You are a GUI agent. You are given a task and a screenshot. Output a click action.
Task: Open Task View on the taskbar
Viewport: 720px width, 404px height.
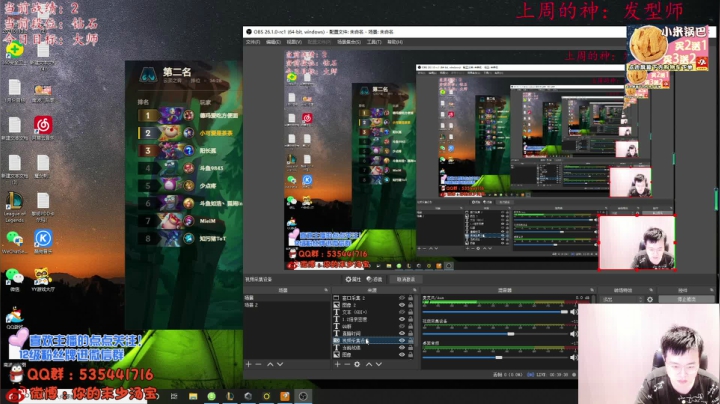[174, 396]
